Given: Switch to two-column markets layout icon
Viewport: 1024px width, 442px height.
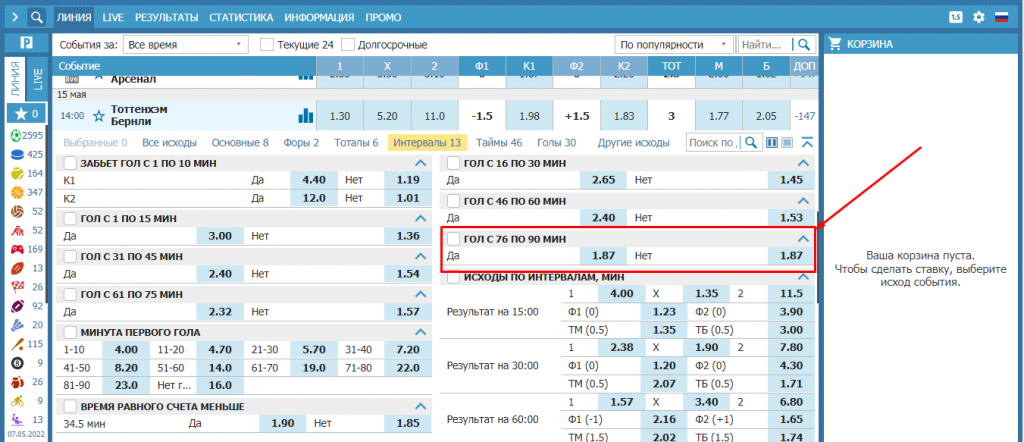Looking at the screenshot, I should pyautogui.click(x=772, y=143).
